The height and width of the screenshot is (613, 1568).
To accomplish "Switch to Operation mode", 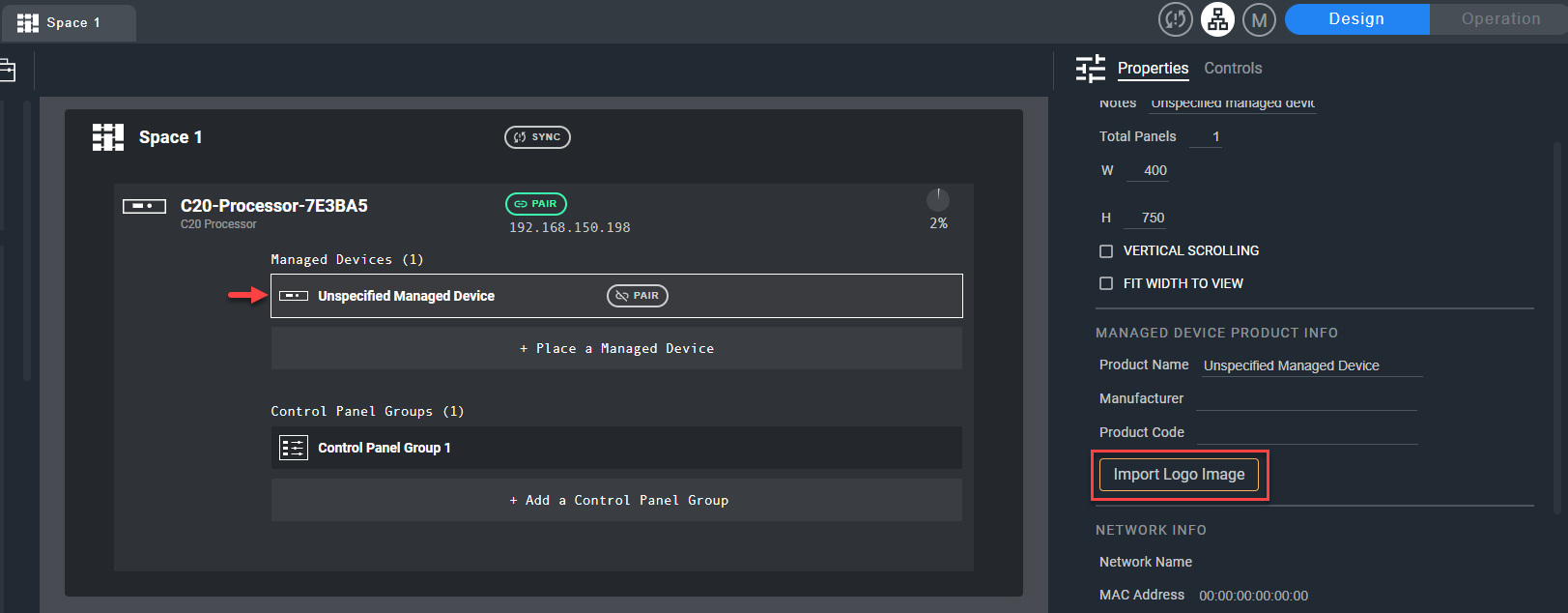I will tap(1500, 19).
